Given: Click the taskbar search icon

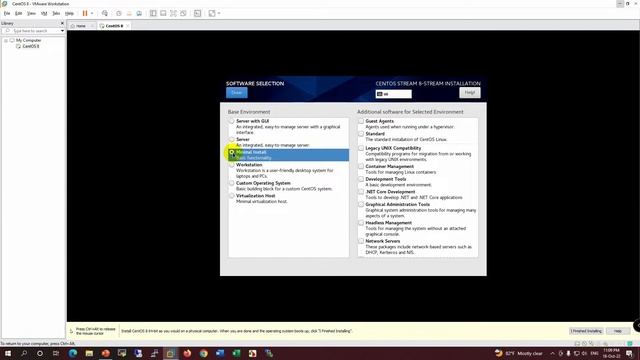Looking at the screenshot, I should click(24, 353).
